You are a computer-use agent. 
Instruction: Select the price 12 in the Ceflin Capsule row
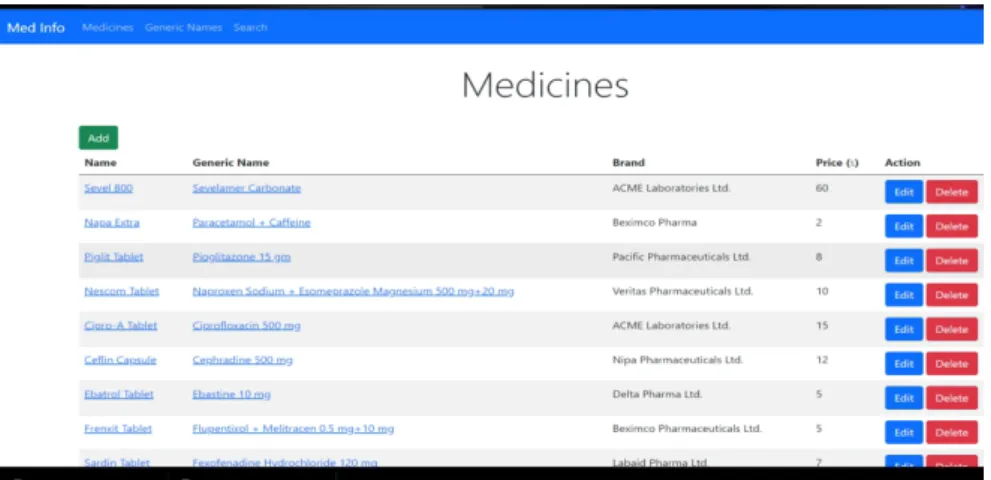pyautogui.click(x=822, y=360)
